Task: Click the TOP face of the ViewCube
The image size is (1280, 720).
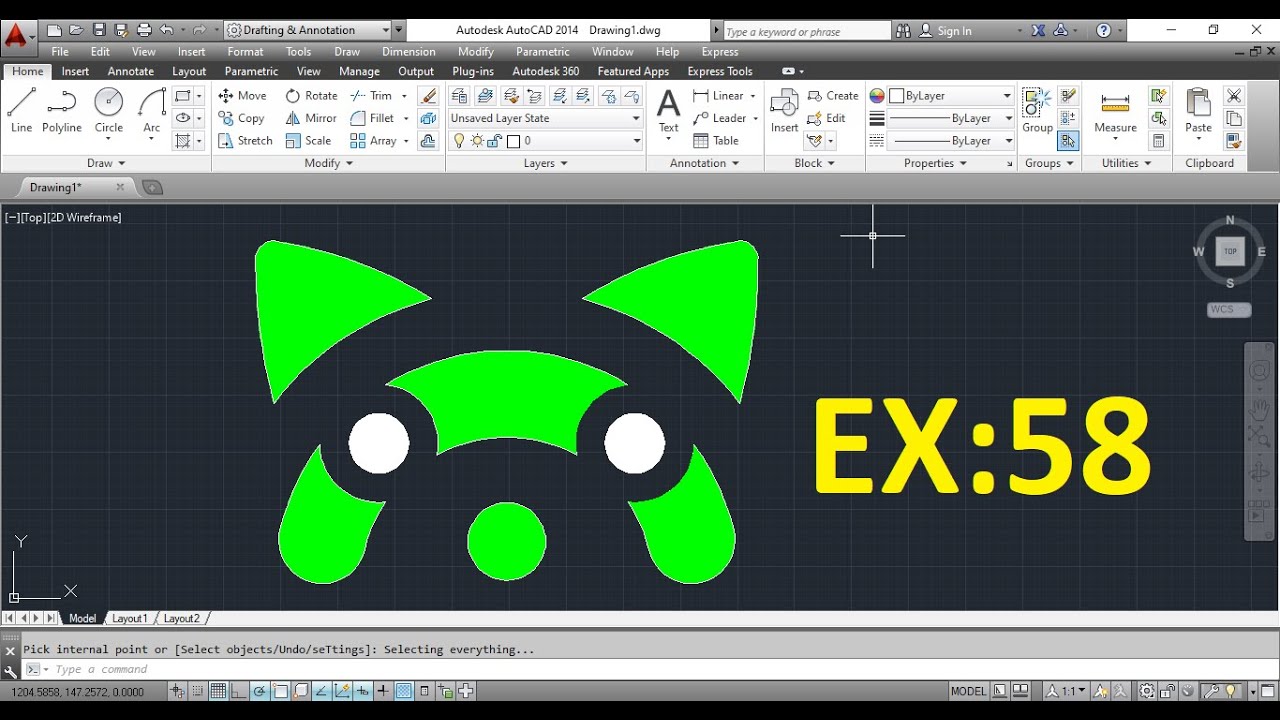Action: 1230,251
